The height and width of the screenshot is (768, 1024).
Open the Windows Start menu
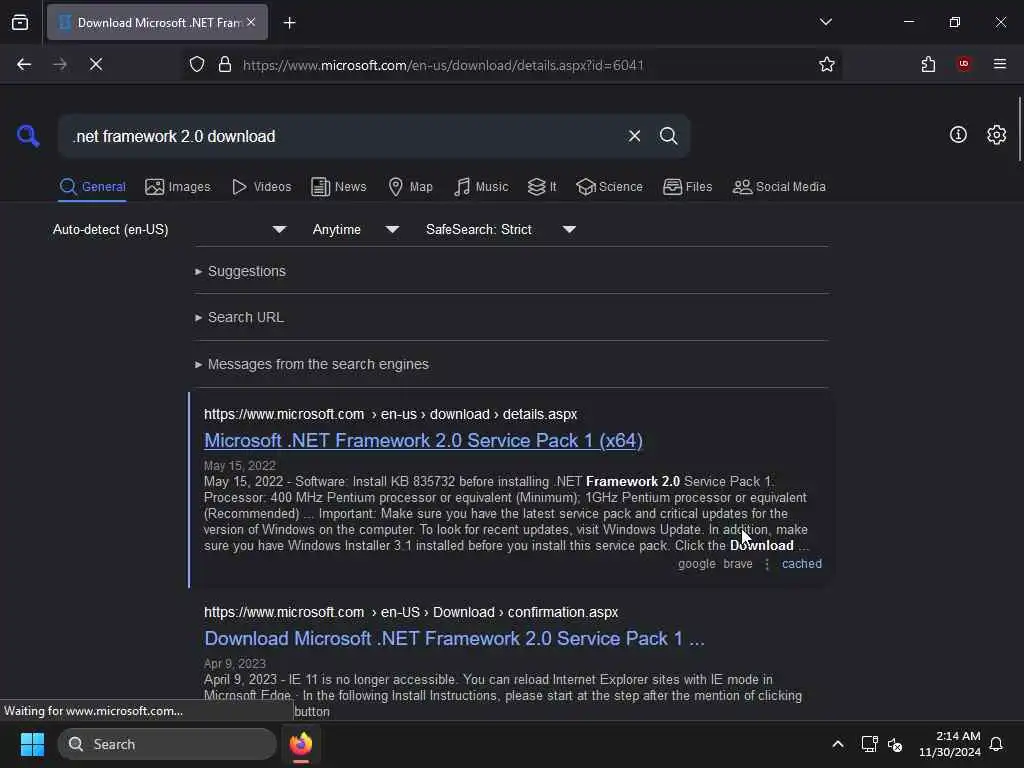pyautogui.click(x=32, y=744)
